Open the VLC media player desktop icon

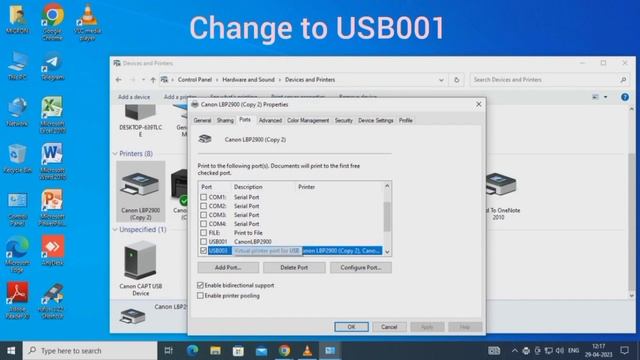pyautogui.click(x=87, y=22)
